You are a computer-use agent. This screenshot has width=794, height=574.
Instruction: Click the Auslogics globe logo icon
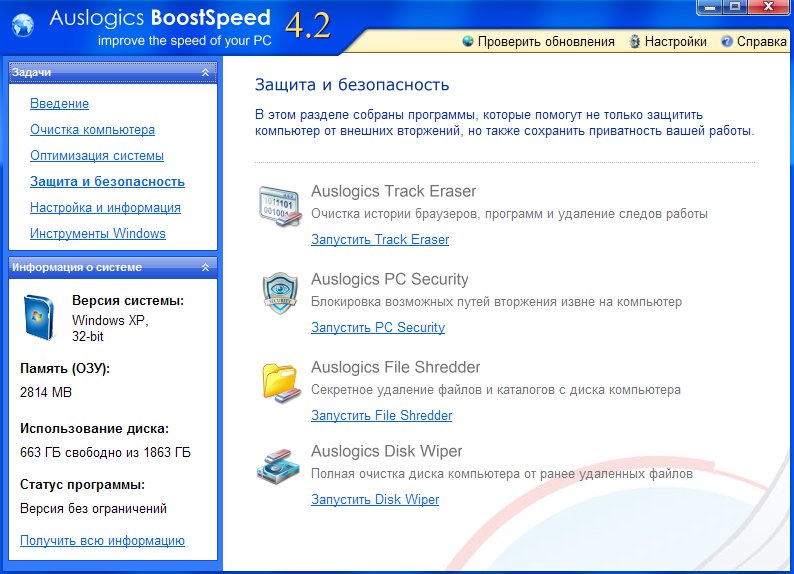[23, 25]
